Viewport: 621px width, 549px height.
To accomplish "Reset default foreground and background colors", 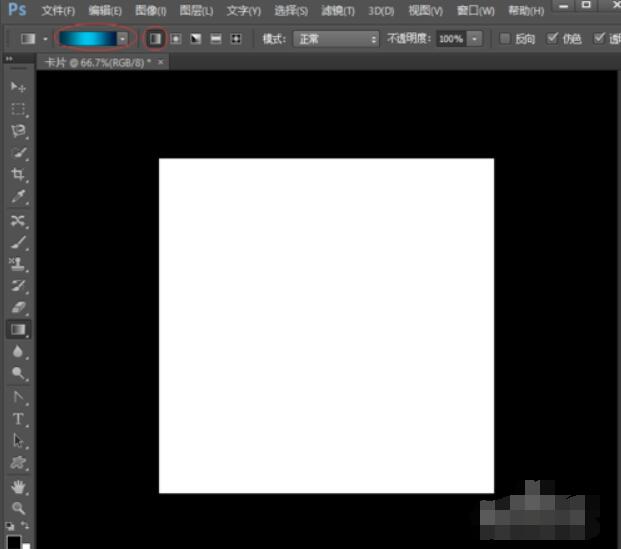I will click(x=10, y=526).
